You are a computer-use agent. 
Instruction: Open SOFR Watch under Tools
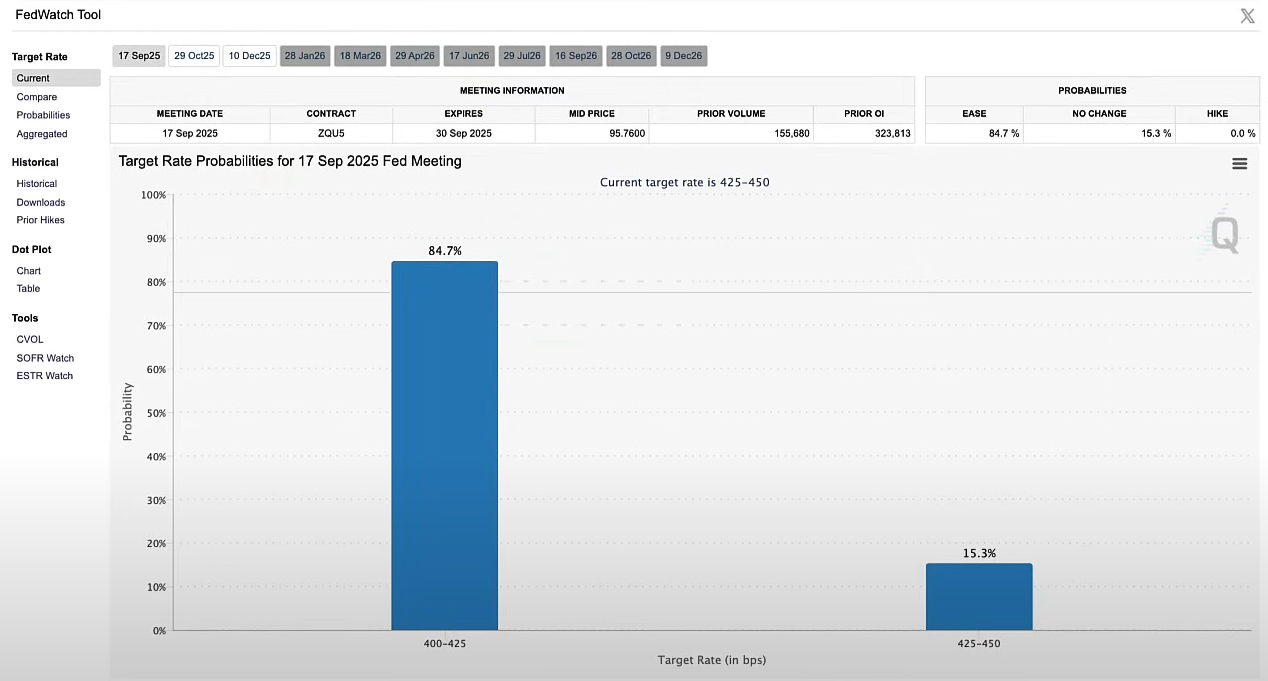click(45, 358)
